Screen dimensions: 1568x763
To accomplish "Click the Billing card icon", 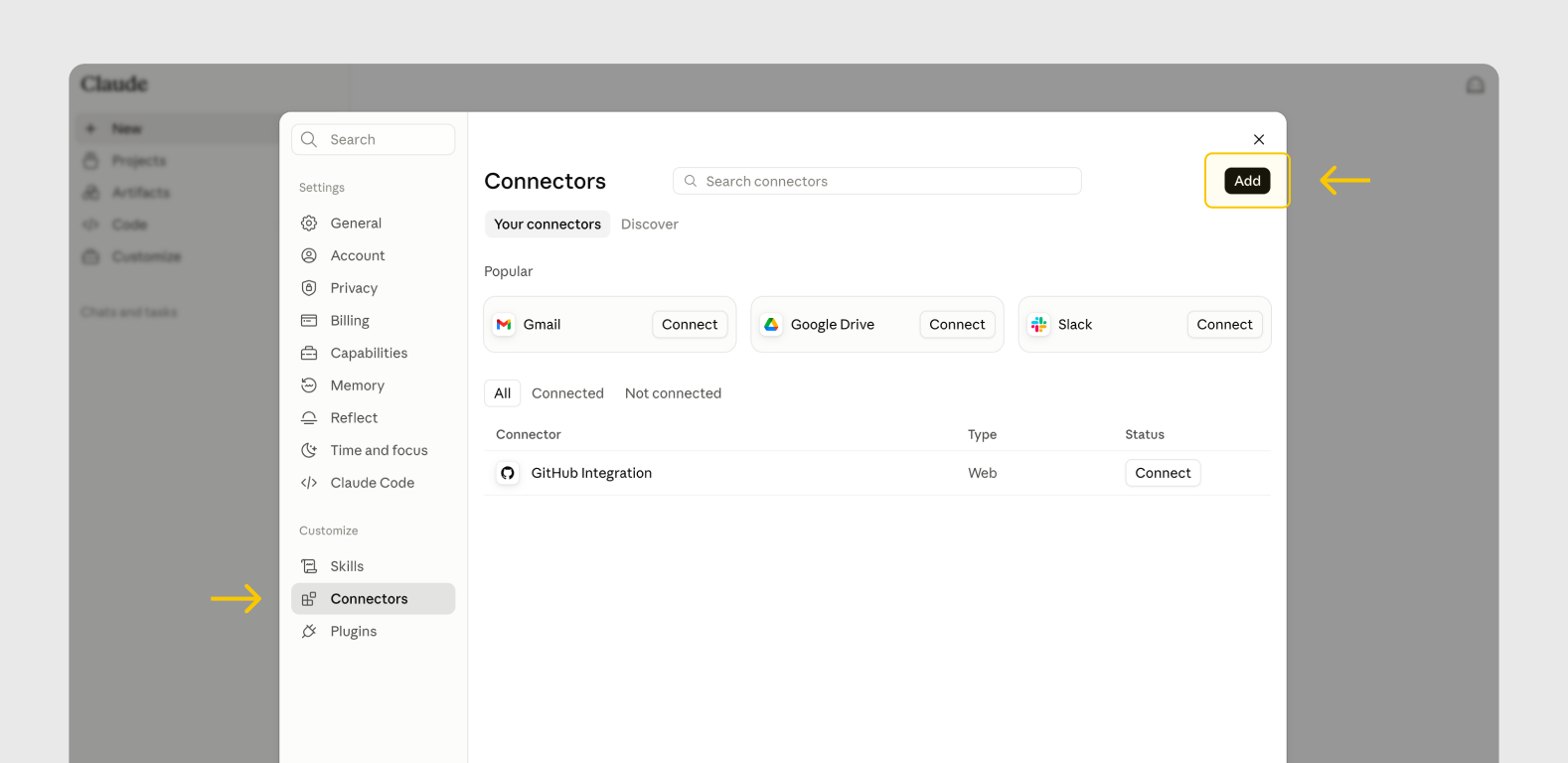I will tap(309, 321).
